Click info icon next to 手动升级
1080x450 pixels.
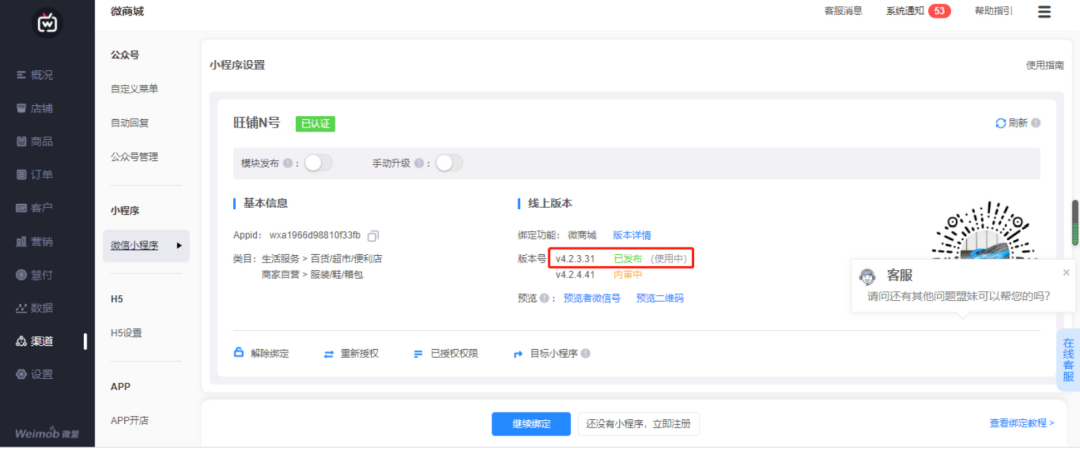point(418,163)
